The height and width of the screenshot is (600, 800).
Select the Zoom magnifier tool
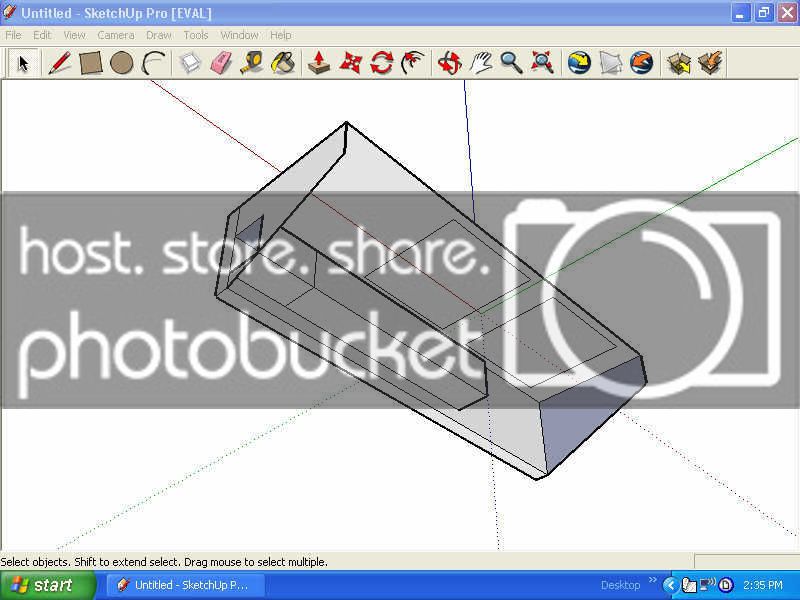[x=511, y=63]
